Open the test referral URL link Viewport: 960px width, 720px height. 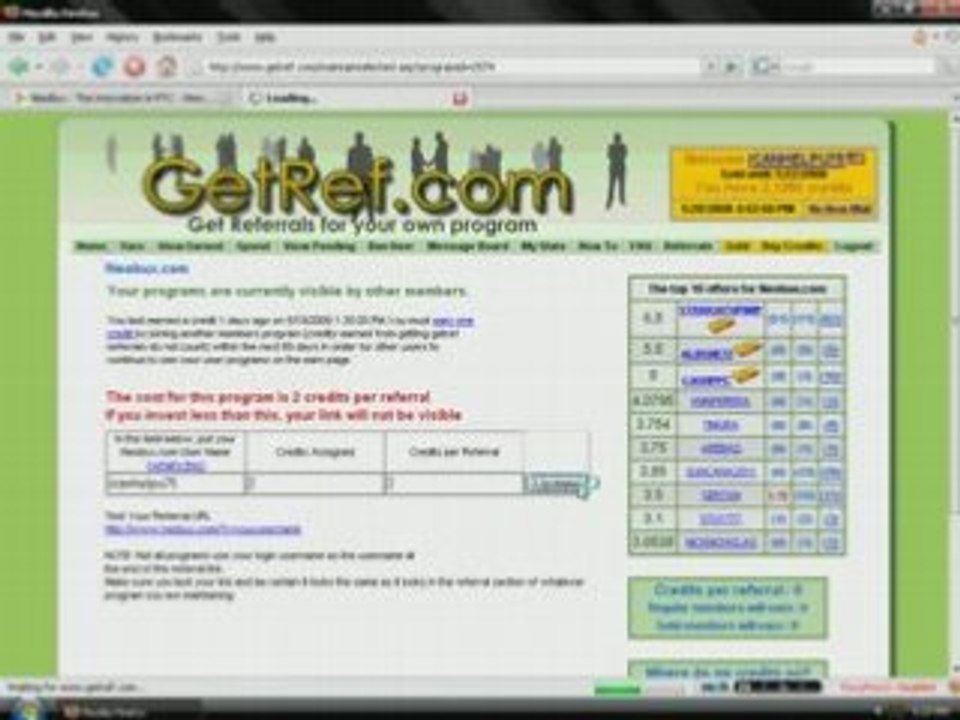click(x=203, y=530)
